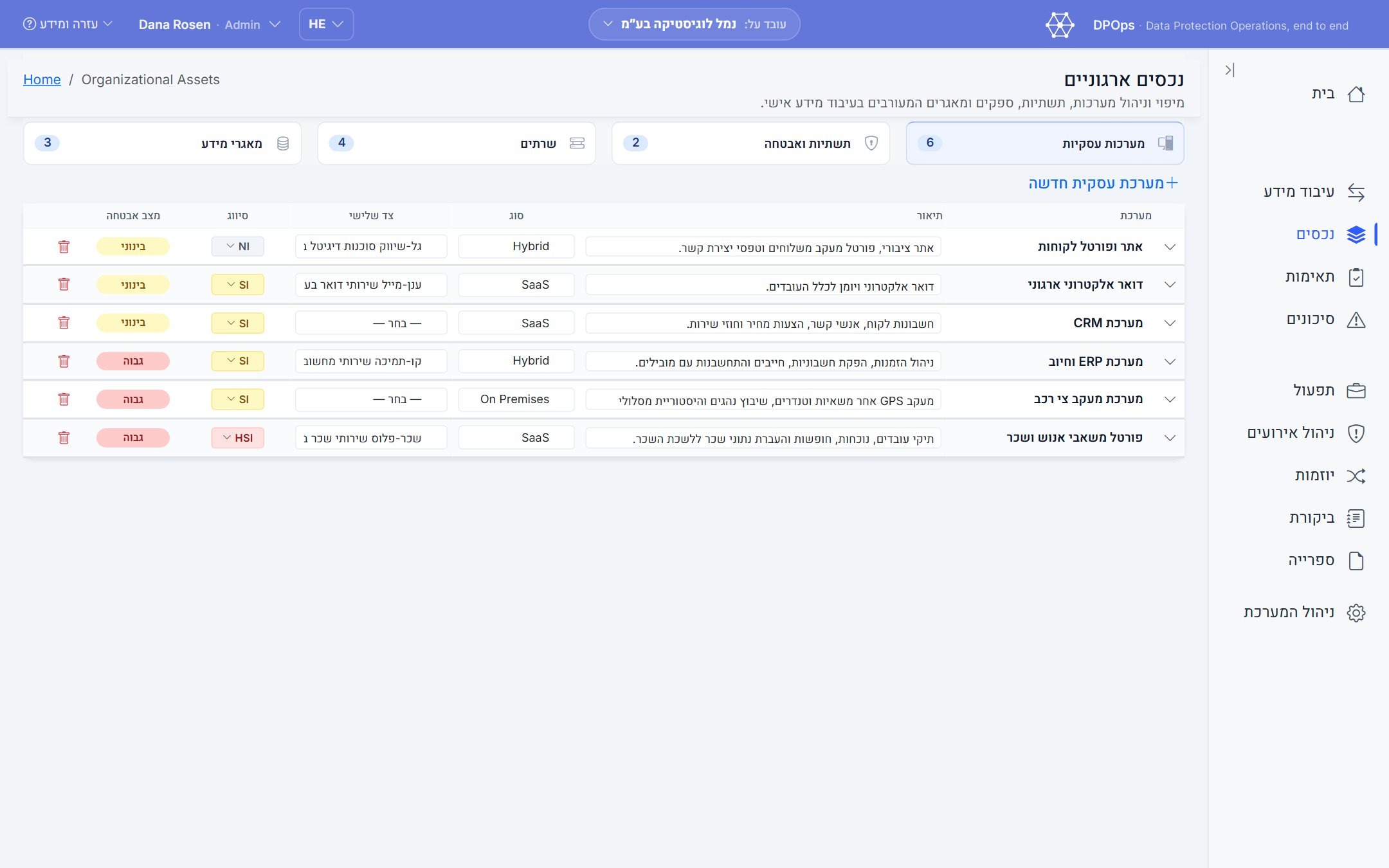Open the ספרייה document icon
The height and width of the screenshot is (868, 1389).
click(1356, 561)
